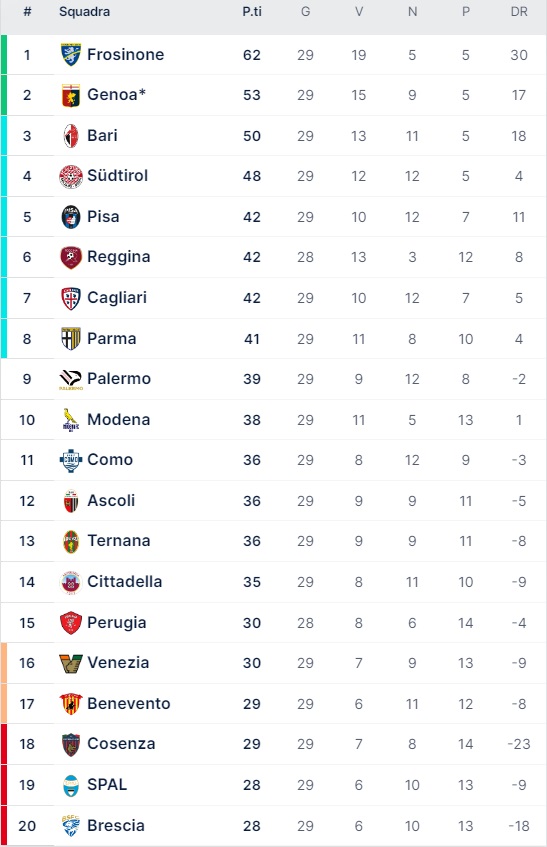Viewport: 547px width, 847px height.
Task: Click the Parma shield crest
Action: coord(71,339)
